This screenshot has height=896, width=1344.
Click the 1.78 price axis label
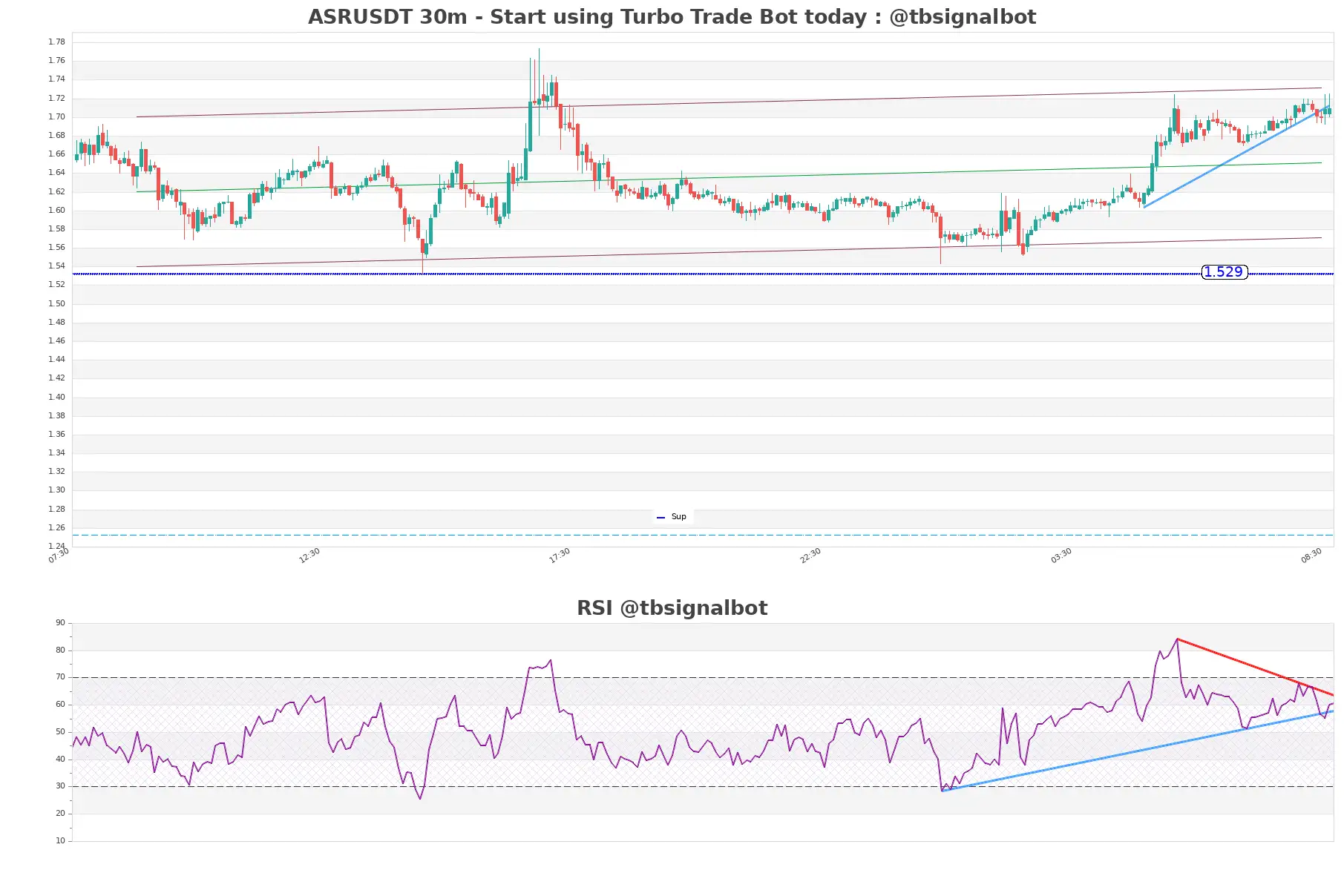[56, 42]
